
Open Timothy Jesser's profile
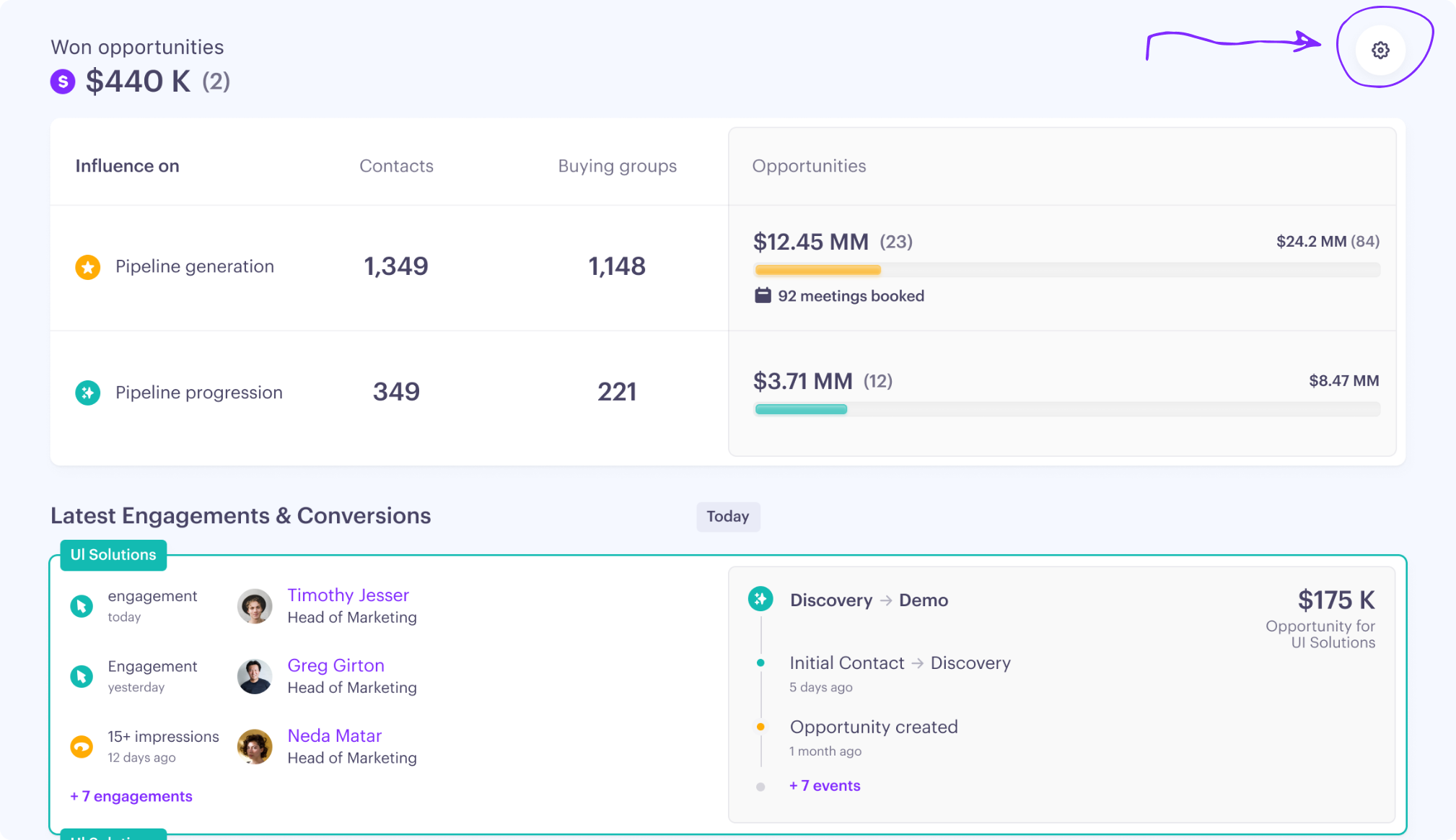[348, 595]
